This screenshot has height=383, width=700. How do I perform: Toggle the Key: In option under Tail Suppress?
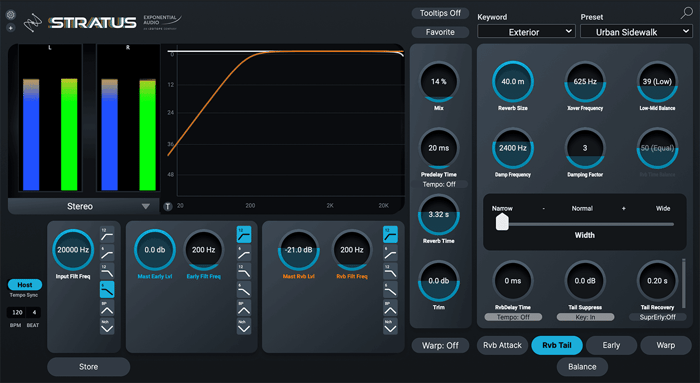click(x=585, y=317)
